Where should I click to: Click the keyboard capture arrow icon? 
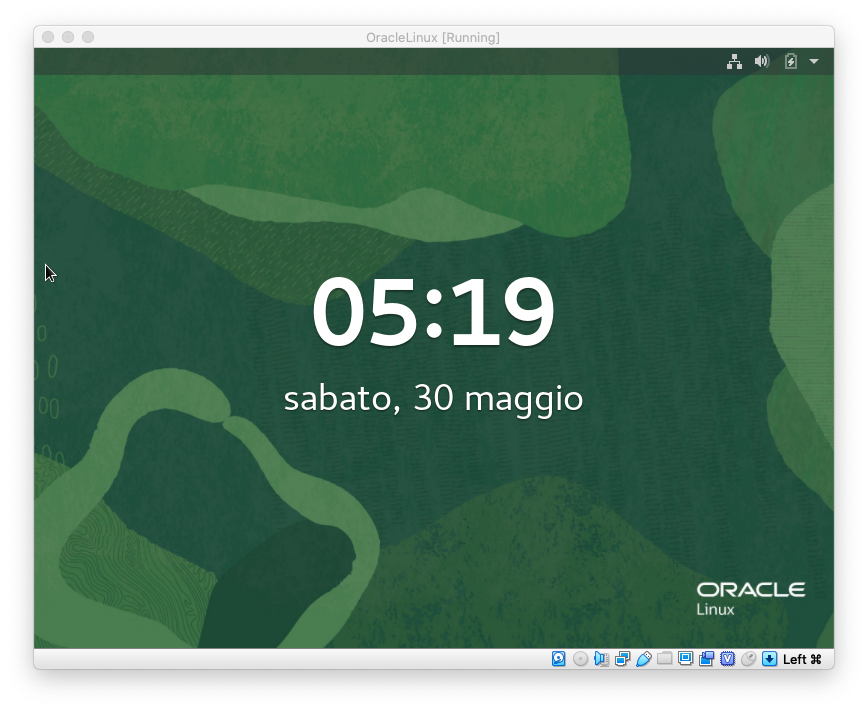pyautogui.click(x=769, y=658)
